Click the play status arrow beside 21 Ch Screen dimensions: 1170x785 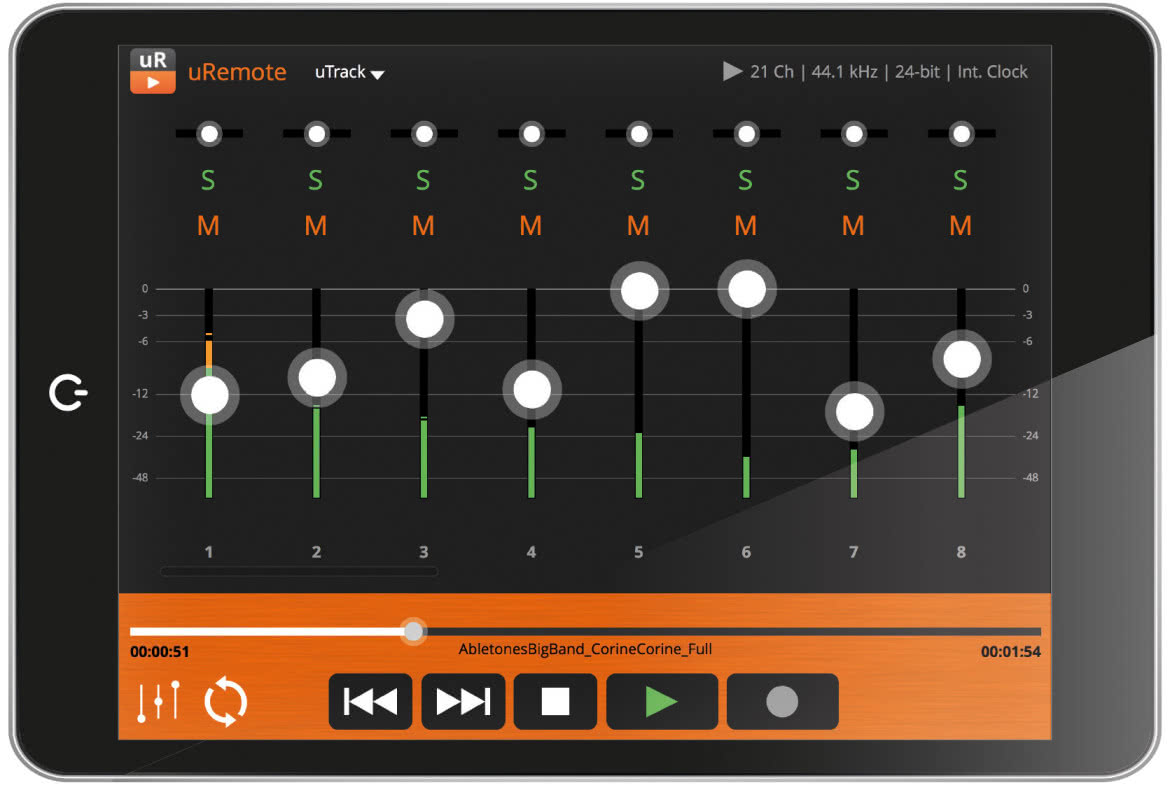(x=732, y=72)
